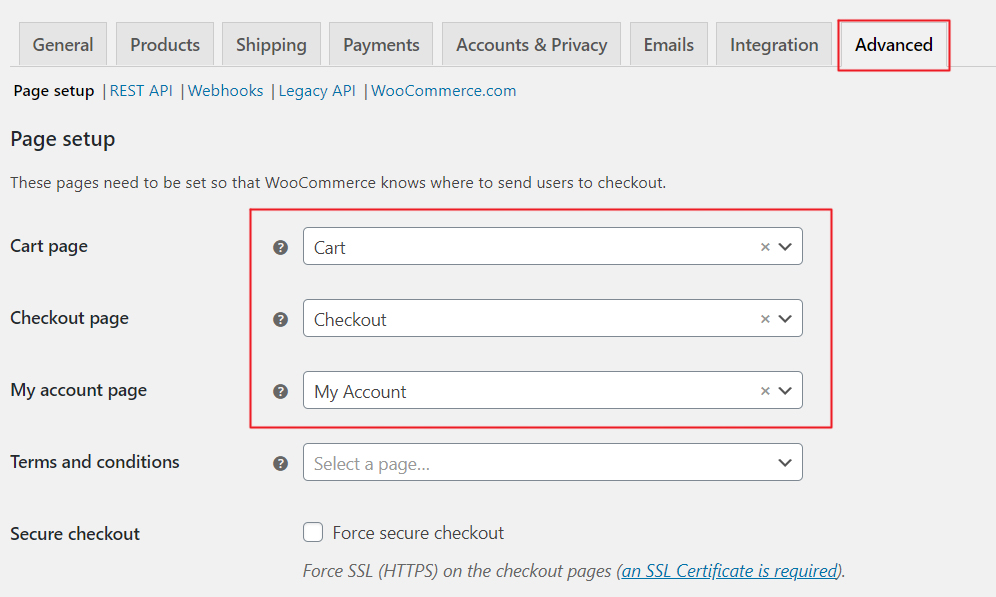Clear the My Account page selection with the x
Viewport: 996px width, 597px height.
tap(765, 391)
